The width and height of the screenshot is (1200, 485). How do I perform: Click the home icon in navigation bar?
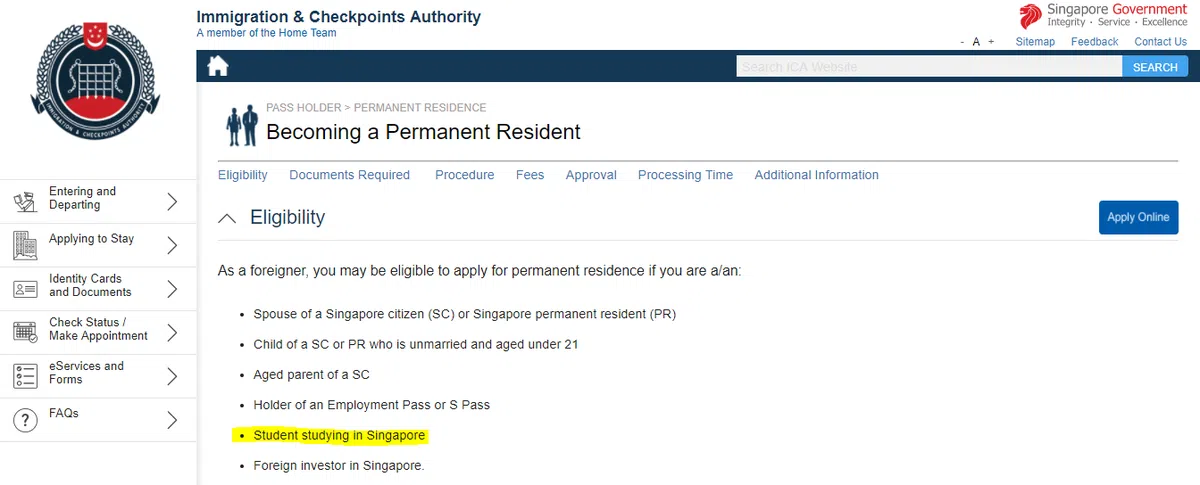point(217,67)
